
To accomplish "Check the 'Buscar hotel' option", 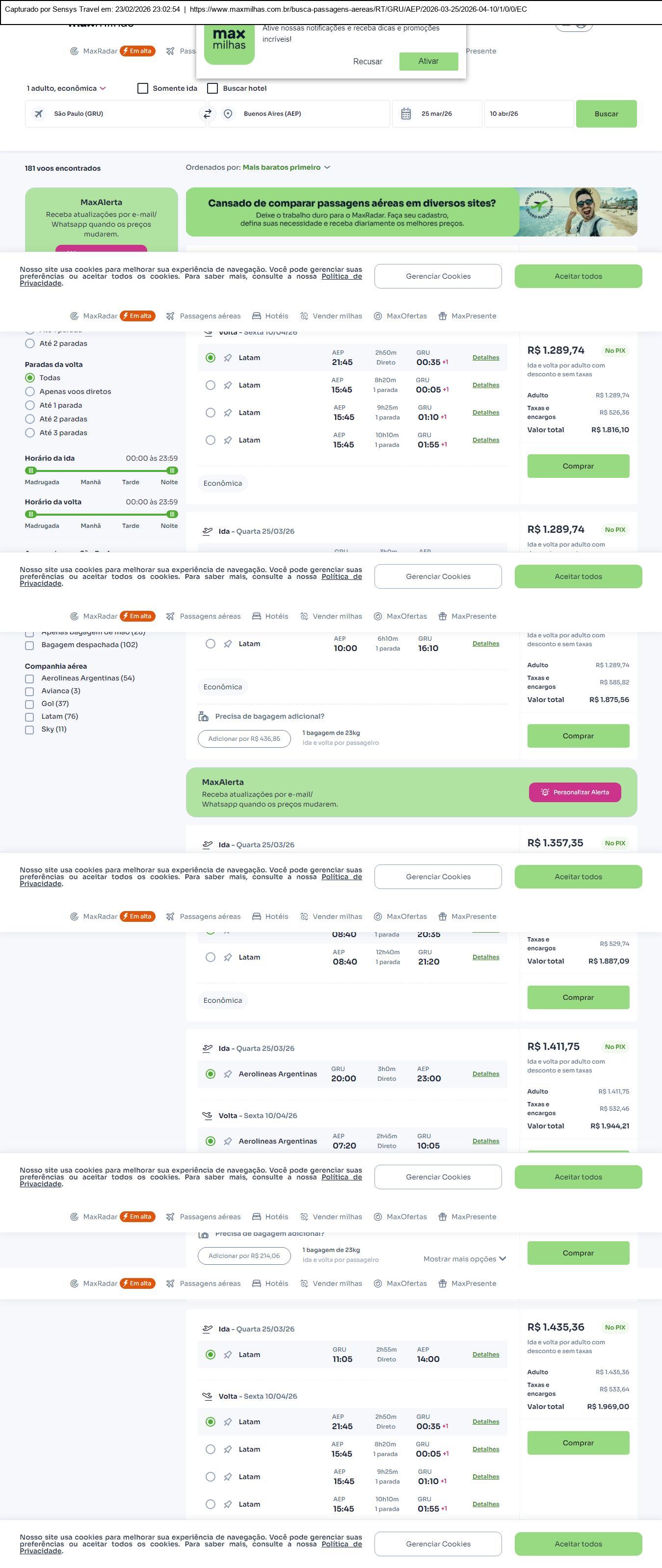I will tap(212, 88).
